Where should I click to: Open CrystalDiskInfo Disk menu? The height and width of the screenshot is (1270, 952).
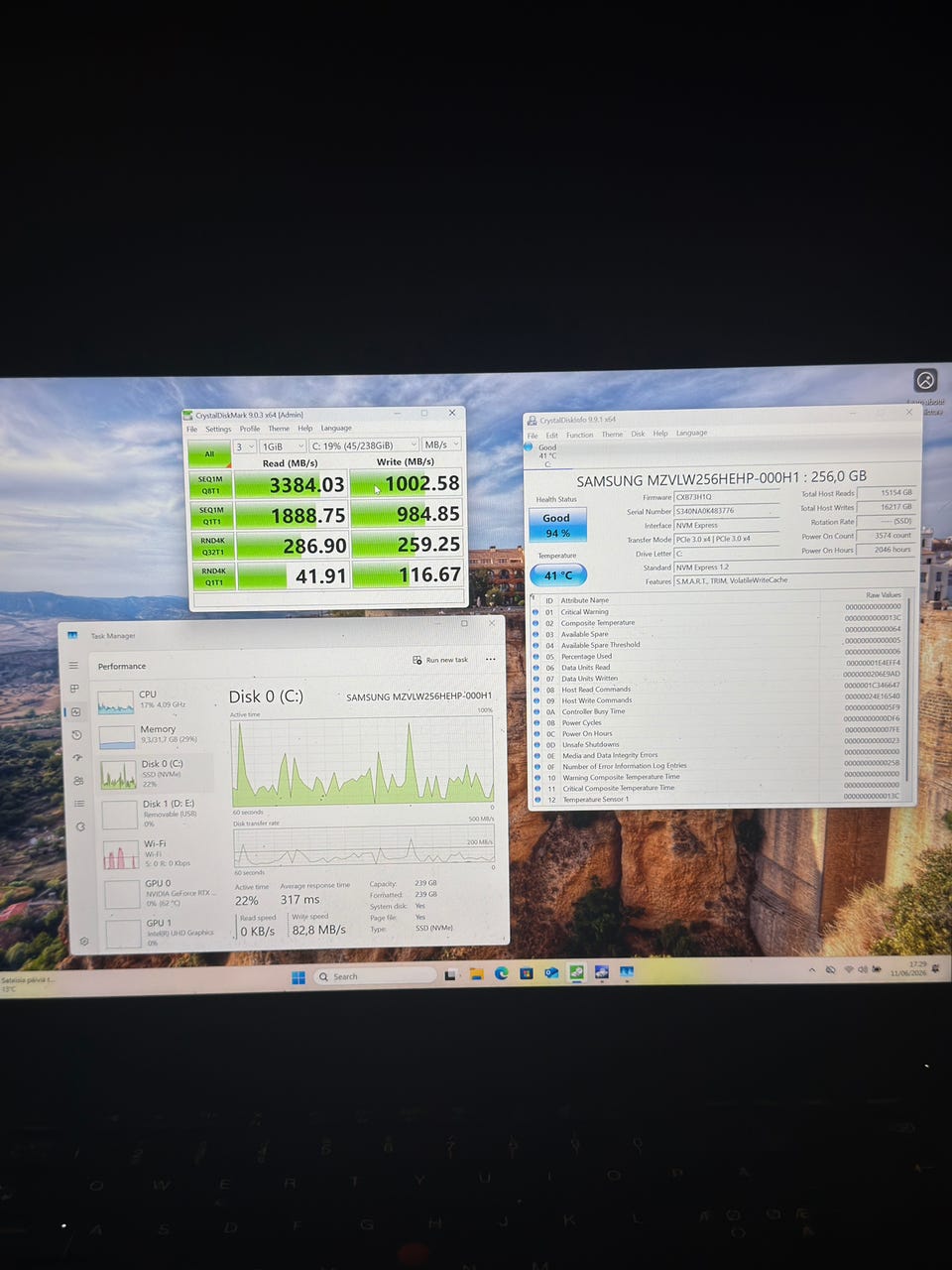pyautogui.click(x=638, y=434)
